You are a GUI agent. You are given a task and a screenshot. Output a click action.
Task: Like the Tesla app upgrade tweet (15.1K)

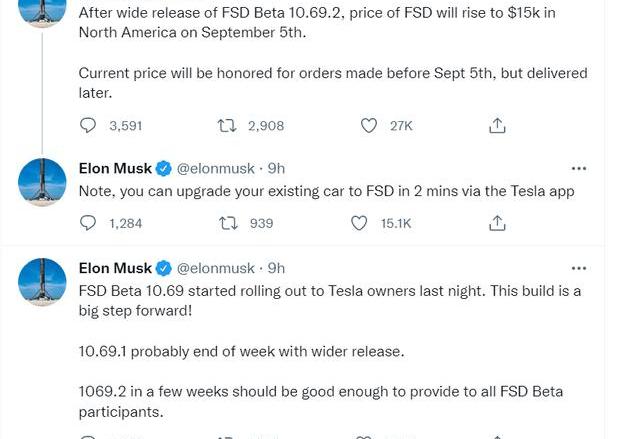[x=359, y=223]
